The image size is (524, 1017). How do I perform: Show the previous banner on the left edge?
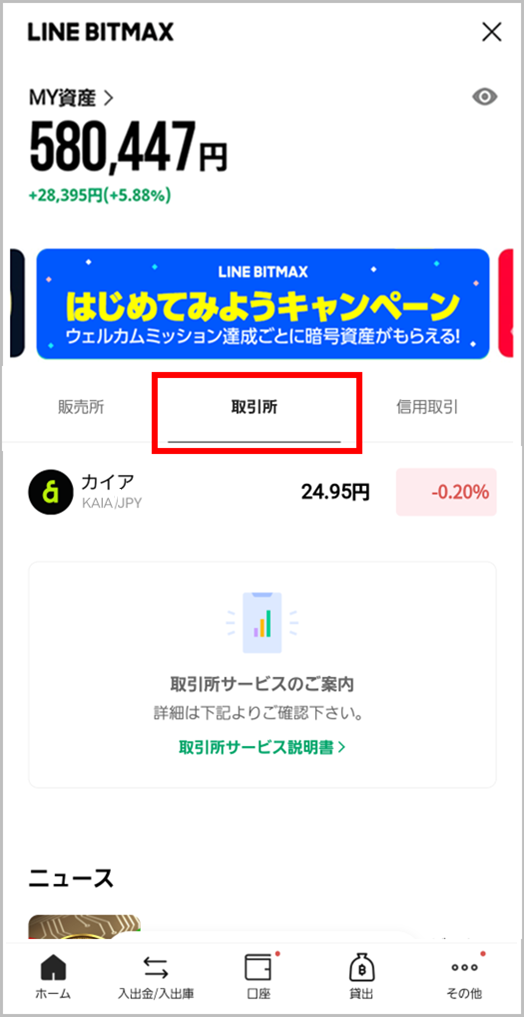pyautogui.click(x=17, y=304)
